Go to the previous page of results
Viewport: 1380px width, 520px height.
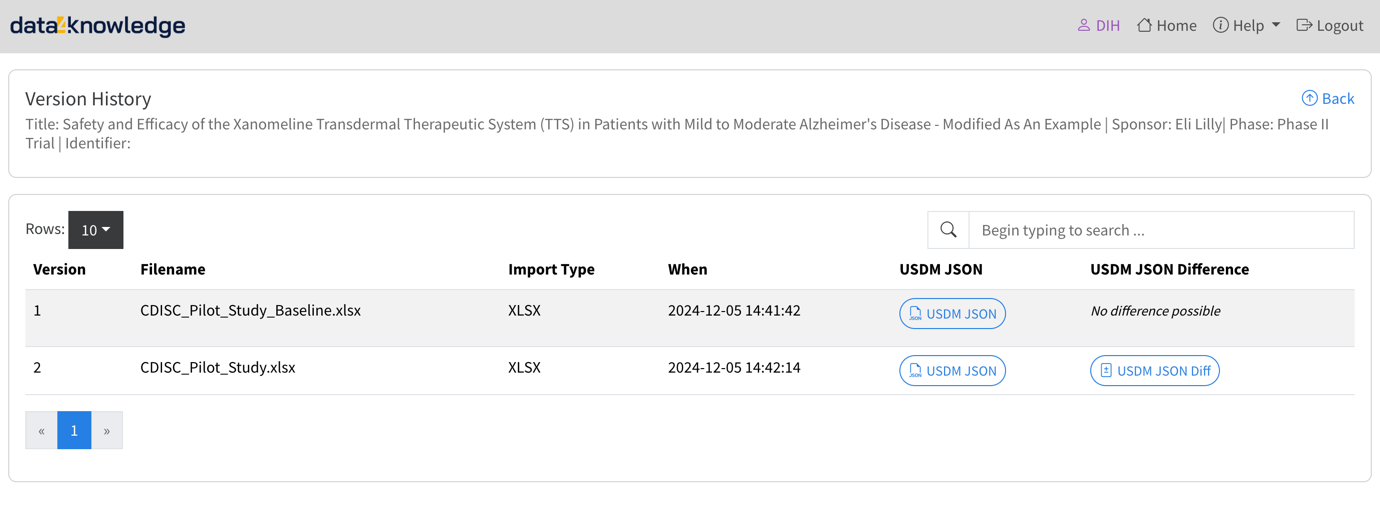pyautogui.click(x=41, y=431)
